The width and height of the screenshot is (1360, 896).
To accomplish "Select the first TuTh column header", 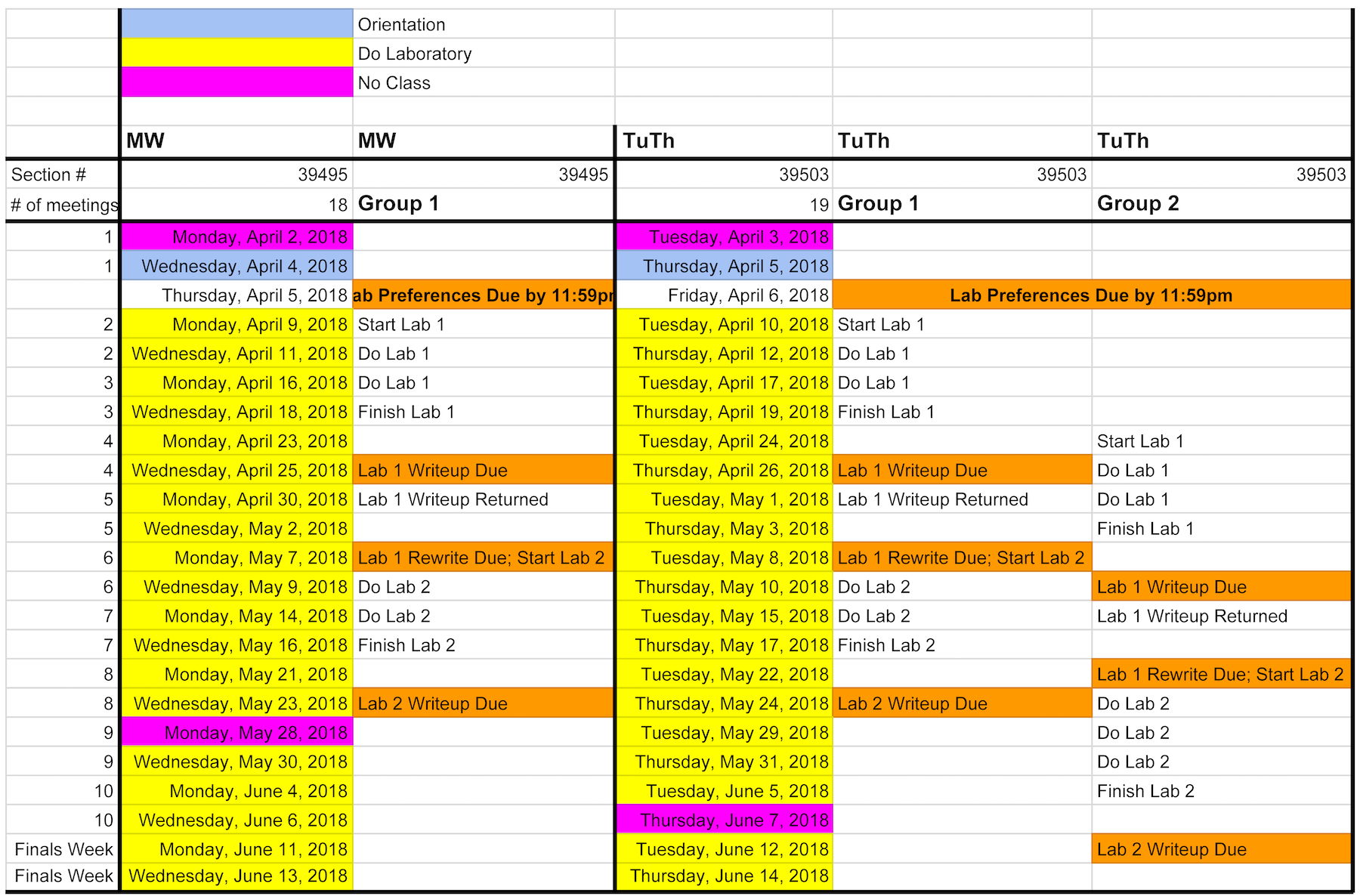I will tap(725, 141).
